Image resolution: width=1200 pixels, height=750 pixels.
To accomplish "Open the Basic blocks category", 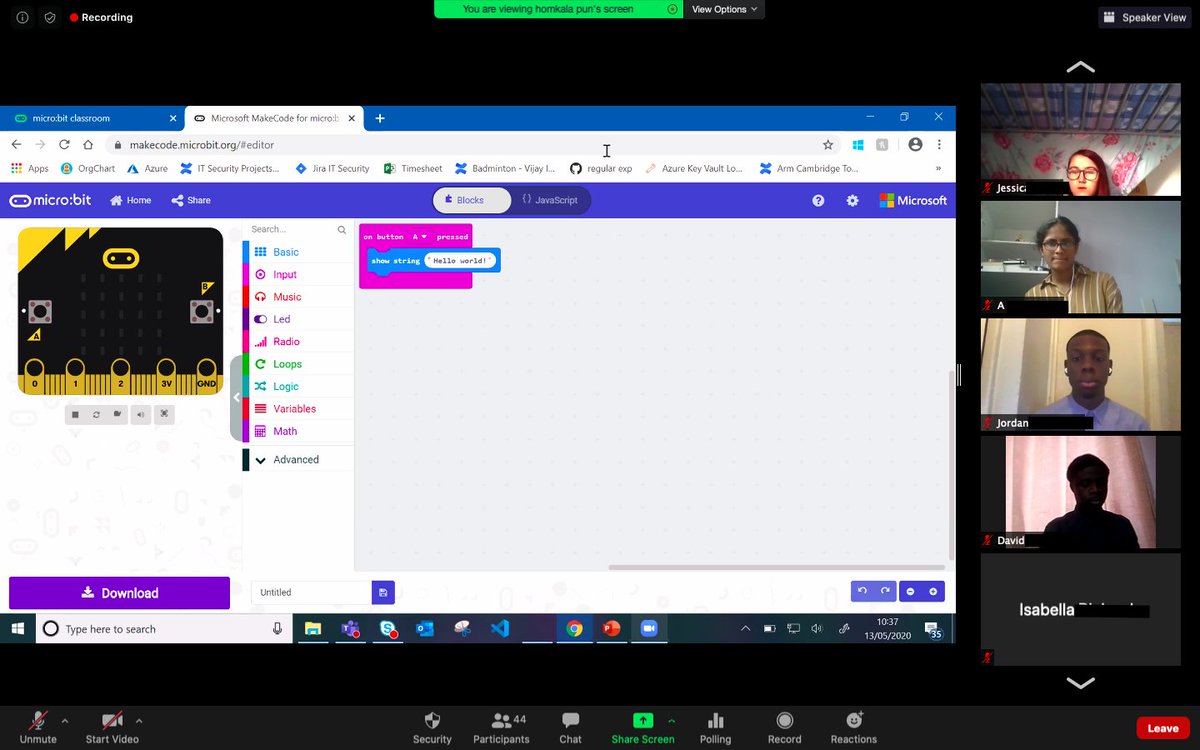I will 298,252.
